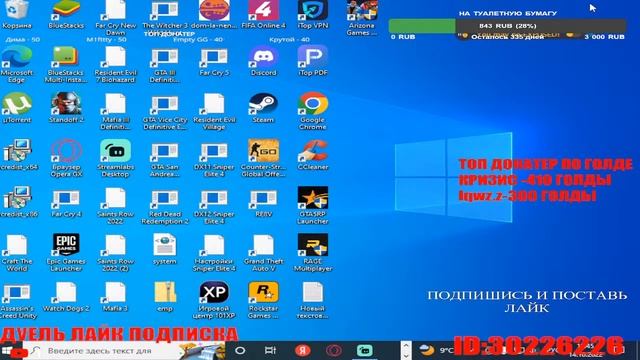Screen dimensions: 640x360
Task: Launch iTop VPN shortcut
Action: [x=313, y=15]
